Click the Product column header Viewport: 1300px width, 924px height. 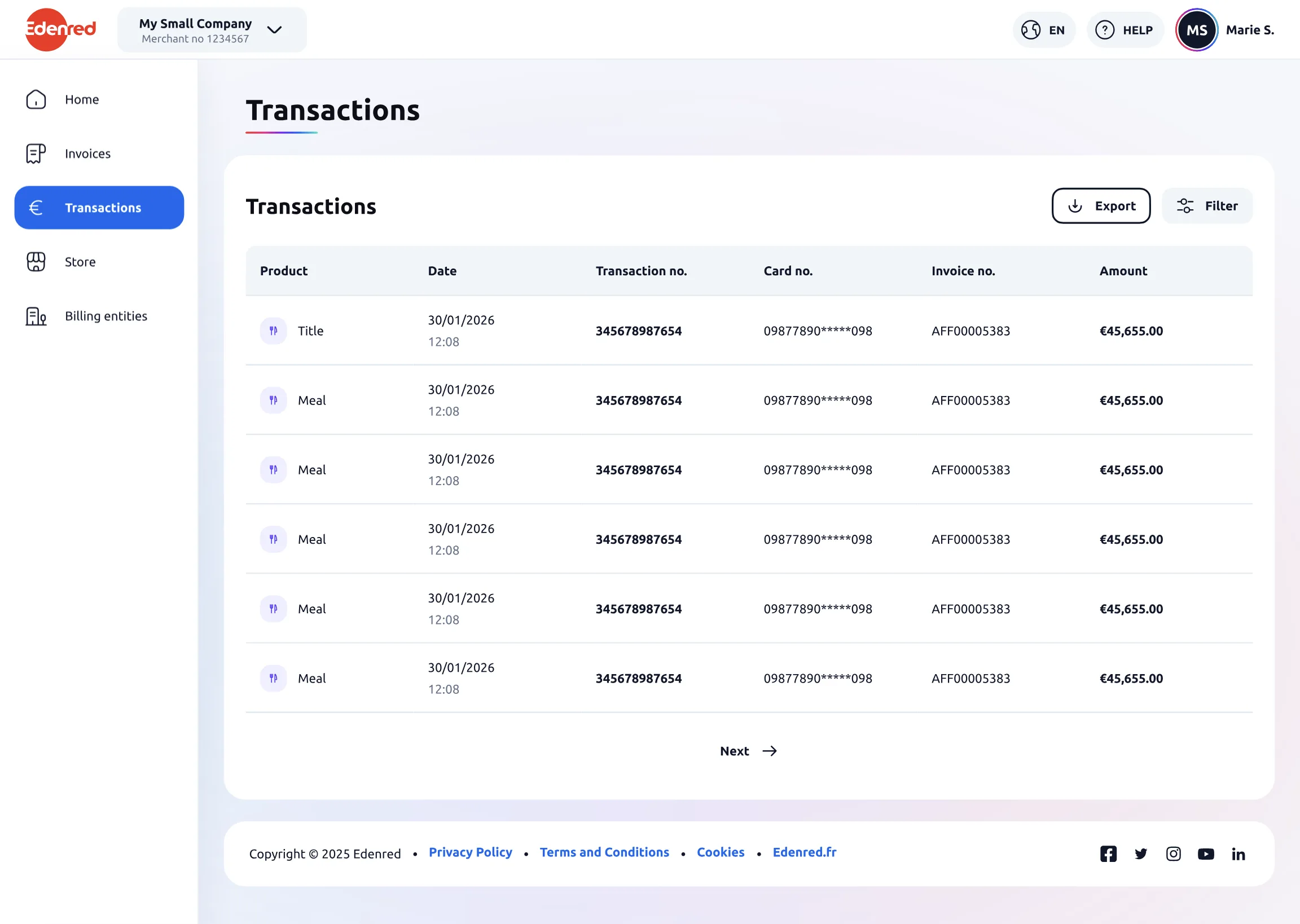pos(284,271)
